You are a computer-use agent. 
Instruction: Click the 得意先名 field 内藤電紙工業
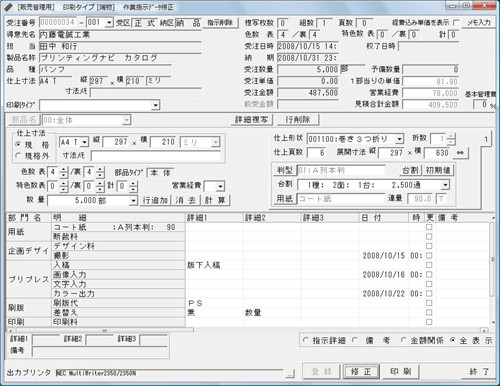[120, 35]
